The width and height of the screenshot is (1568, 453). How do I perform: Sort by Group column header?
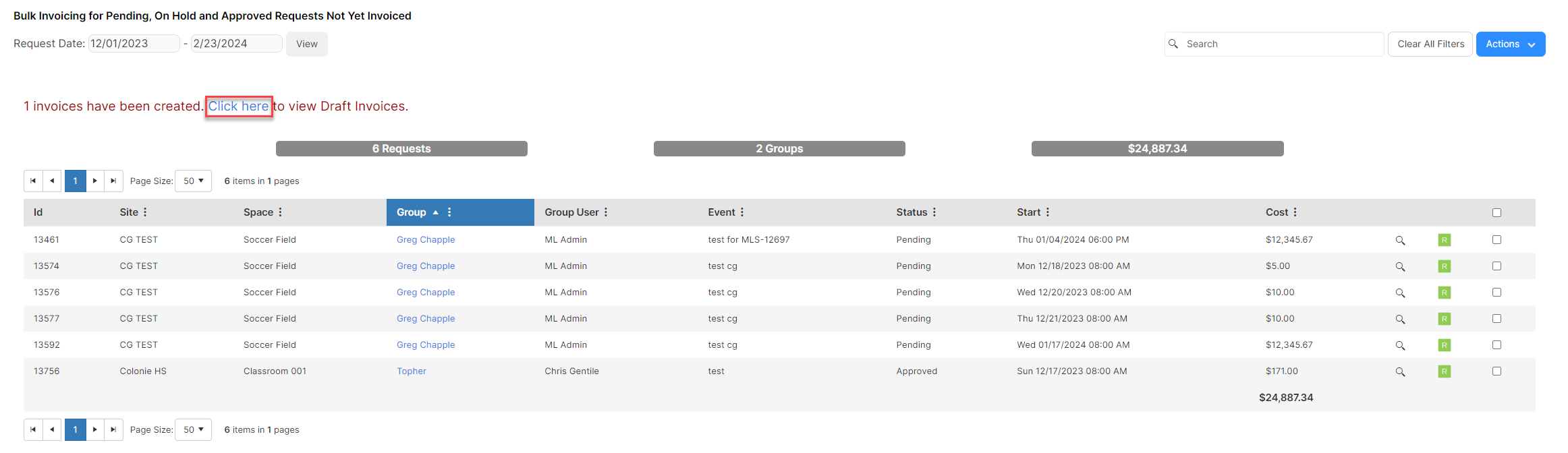pos(412,212)
